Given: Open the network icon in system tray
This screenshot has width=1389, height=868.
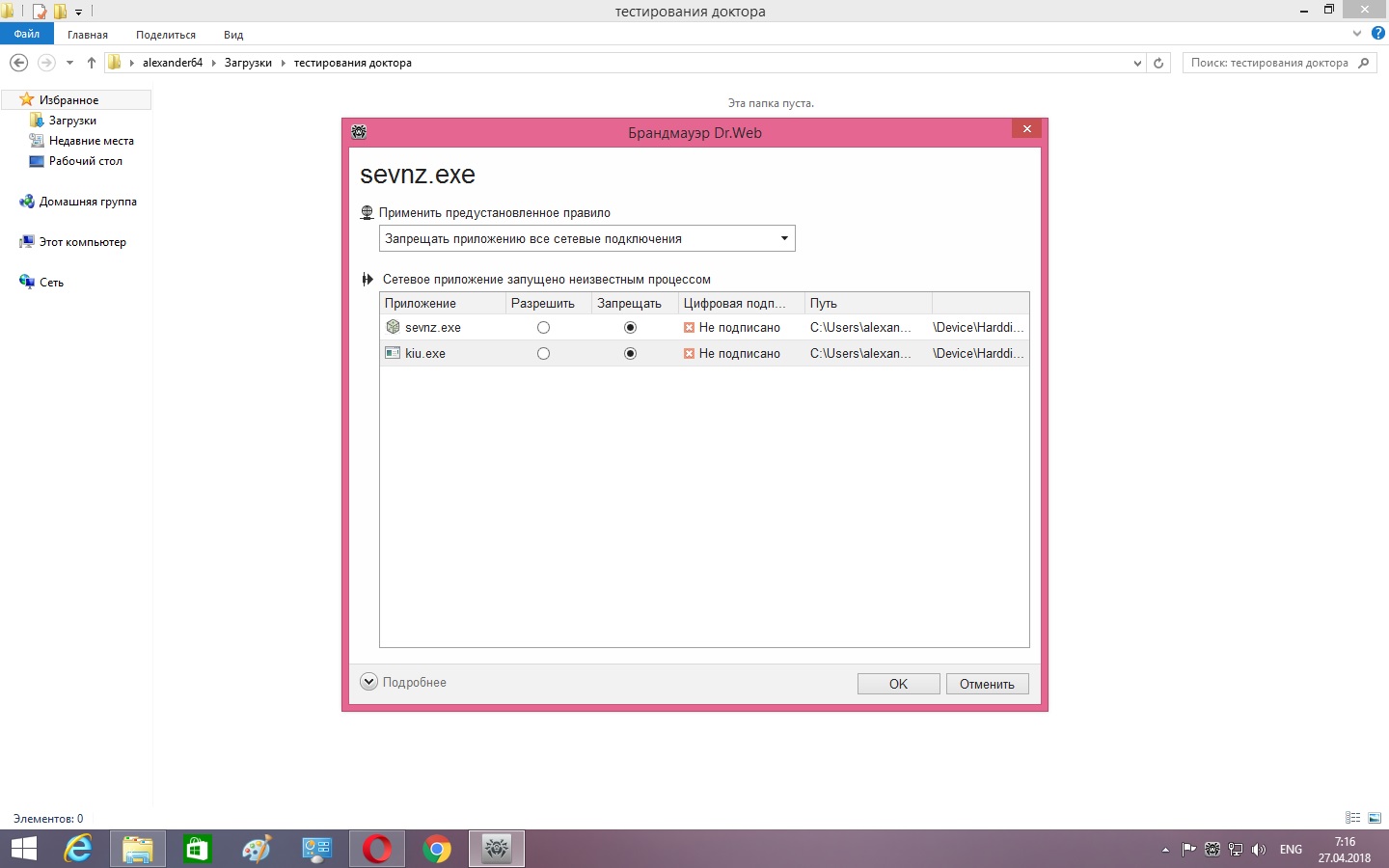Looking at the screenshot, I should [1236, 850].
